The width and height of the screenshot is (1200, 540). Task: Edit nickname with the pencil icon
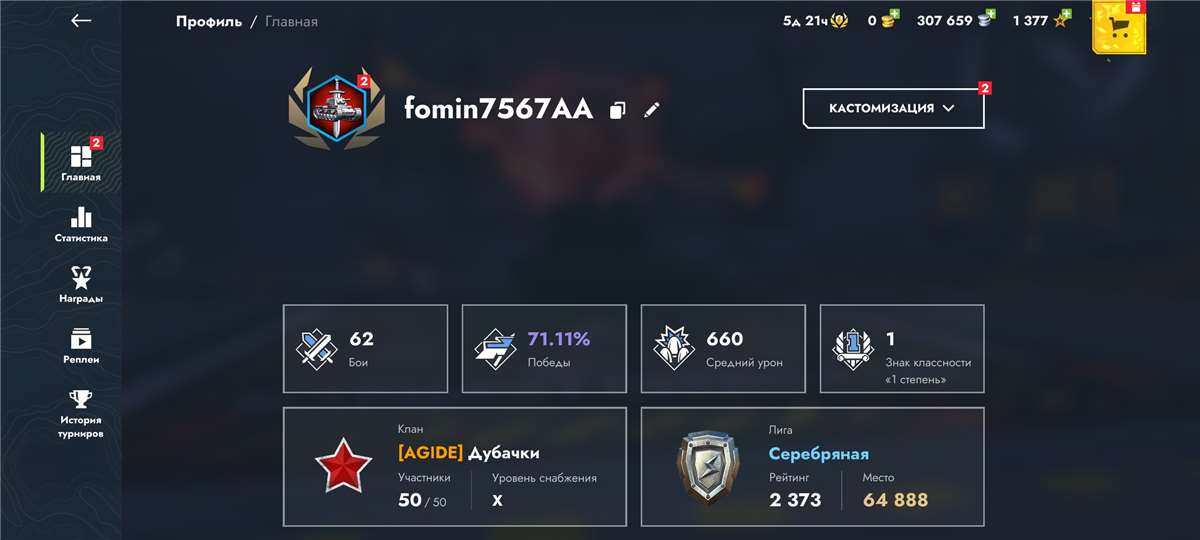click(652, 109)
